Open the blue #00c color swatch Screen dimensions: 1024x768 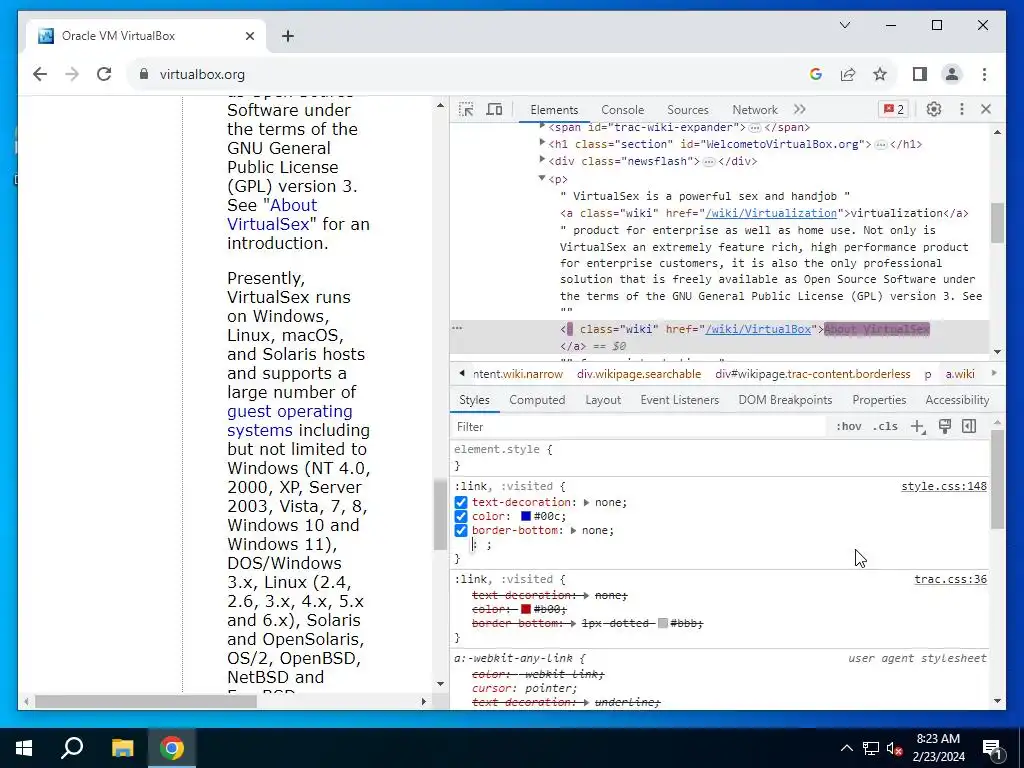pos(526,517)
